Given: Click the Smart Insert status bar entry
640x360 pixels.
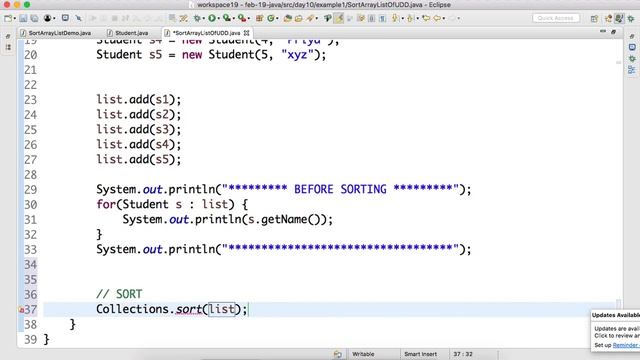Looking at the screenshot, I should coord(420,354).
